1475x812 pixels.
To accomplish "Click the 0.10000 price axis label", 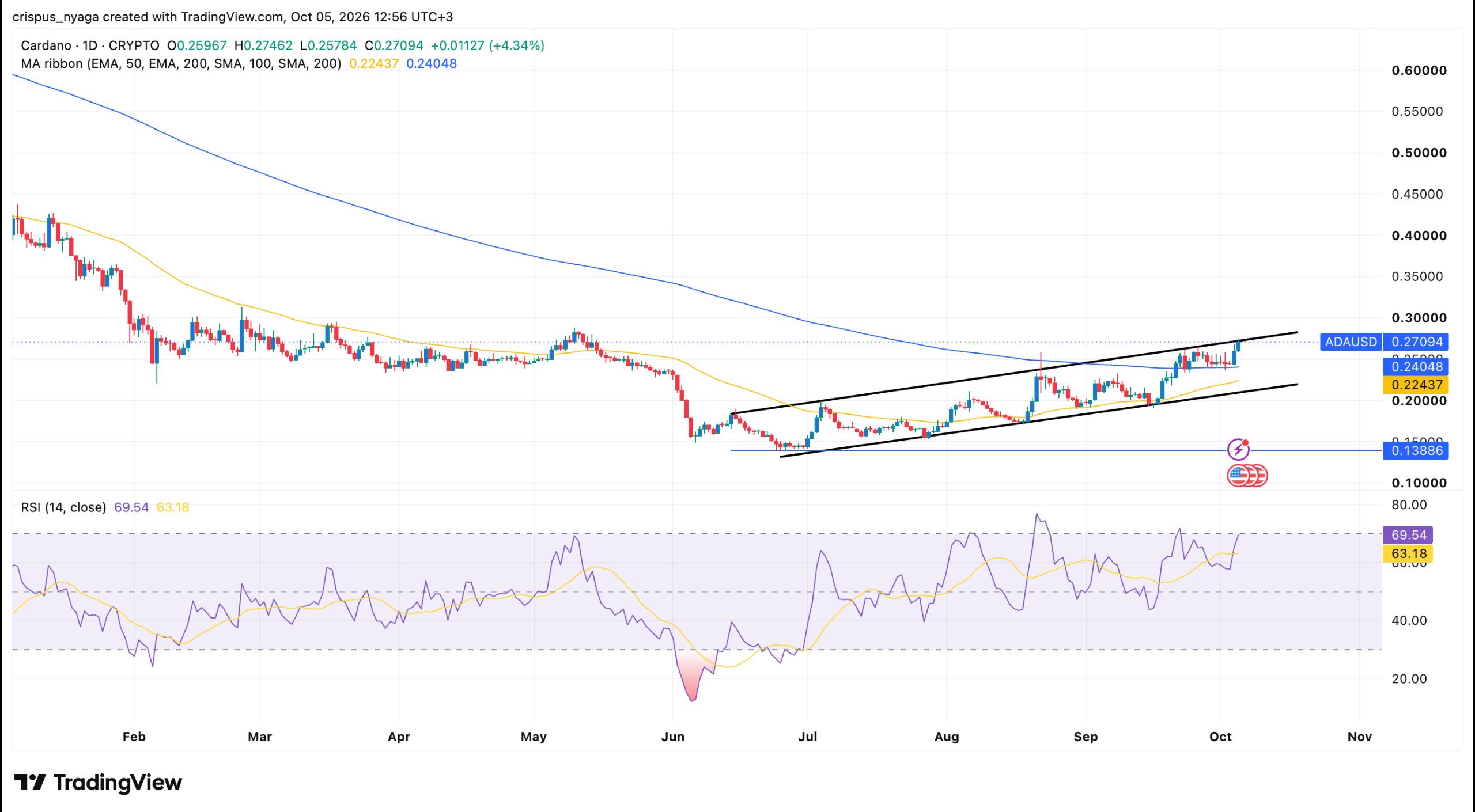I will tap(1419, 483).
